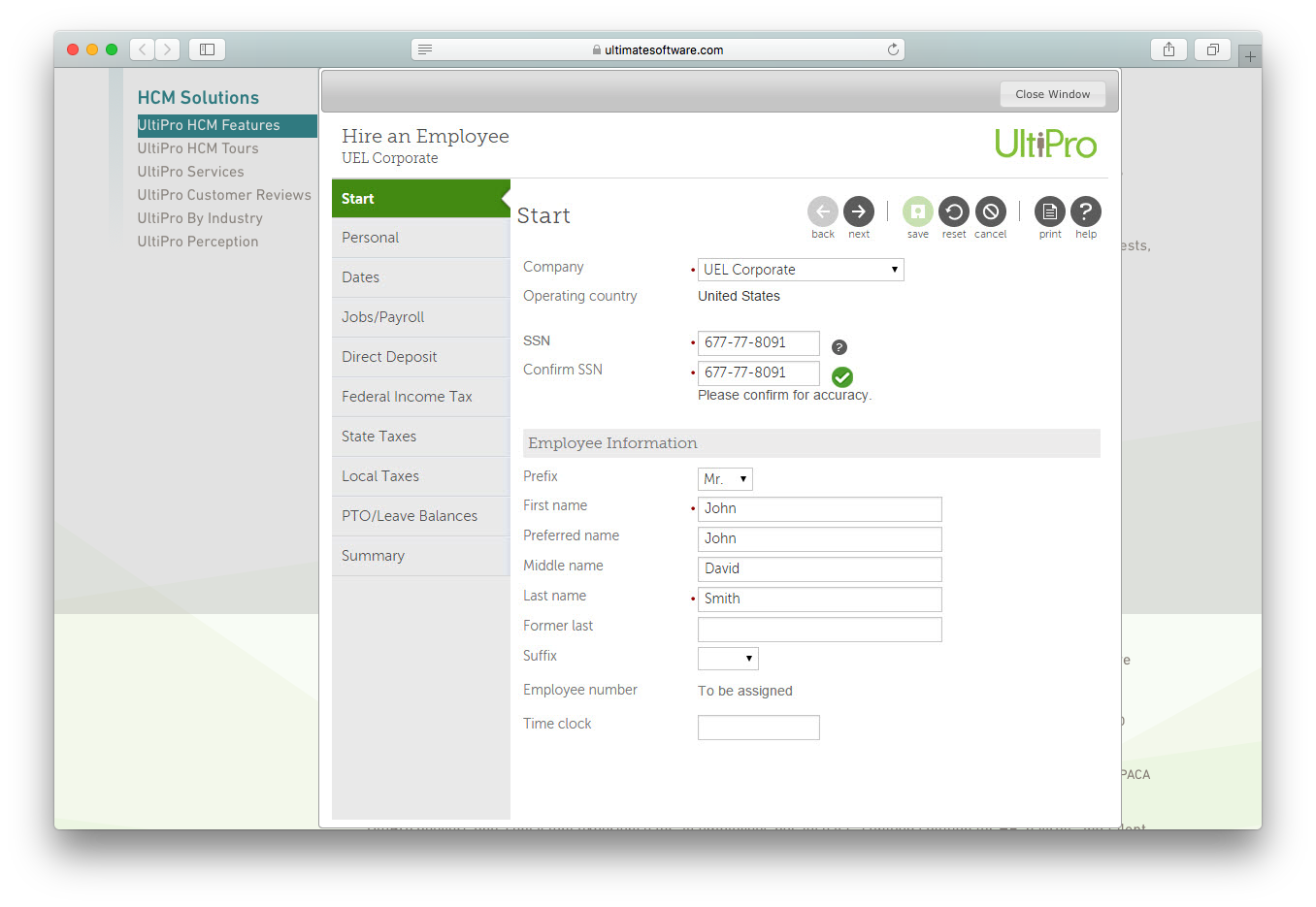Go to the Dates step
1316x907 pixels.
(x=421, y=277)
